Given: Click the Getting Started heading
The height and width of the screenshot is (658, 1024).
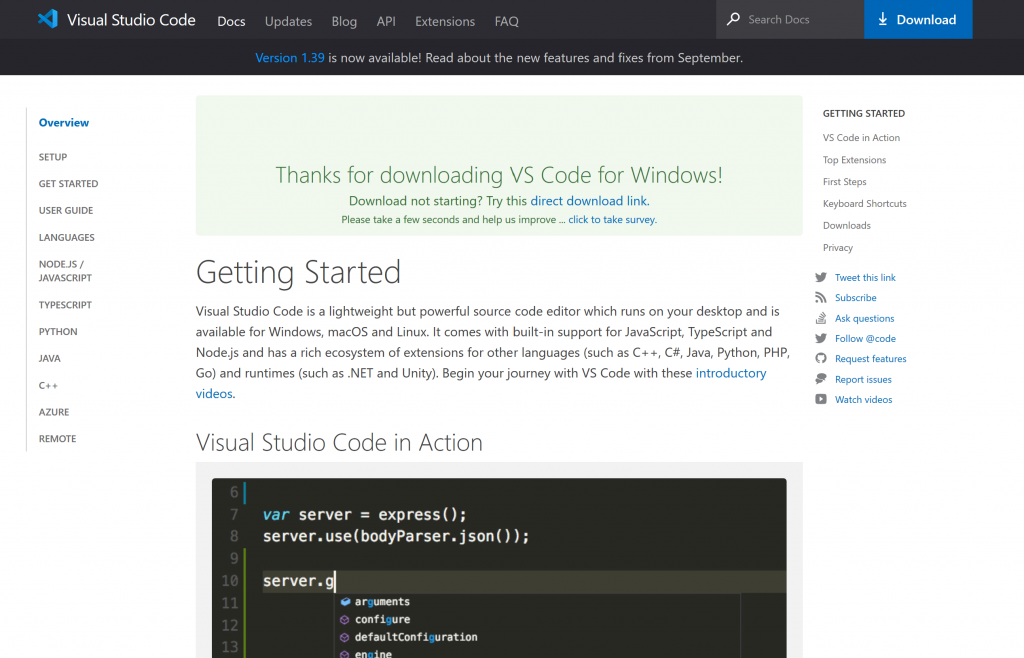Looking at the screenshot, I should pos(298,273).
